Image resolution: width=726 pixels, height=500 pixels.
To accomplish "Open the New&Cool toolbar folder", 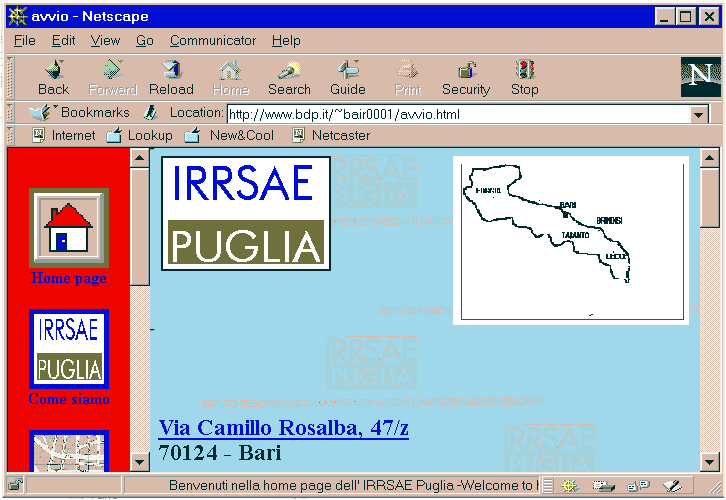I will 229,136.
